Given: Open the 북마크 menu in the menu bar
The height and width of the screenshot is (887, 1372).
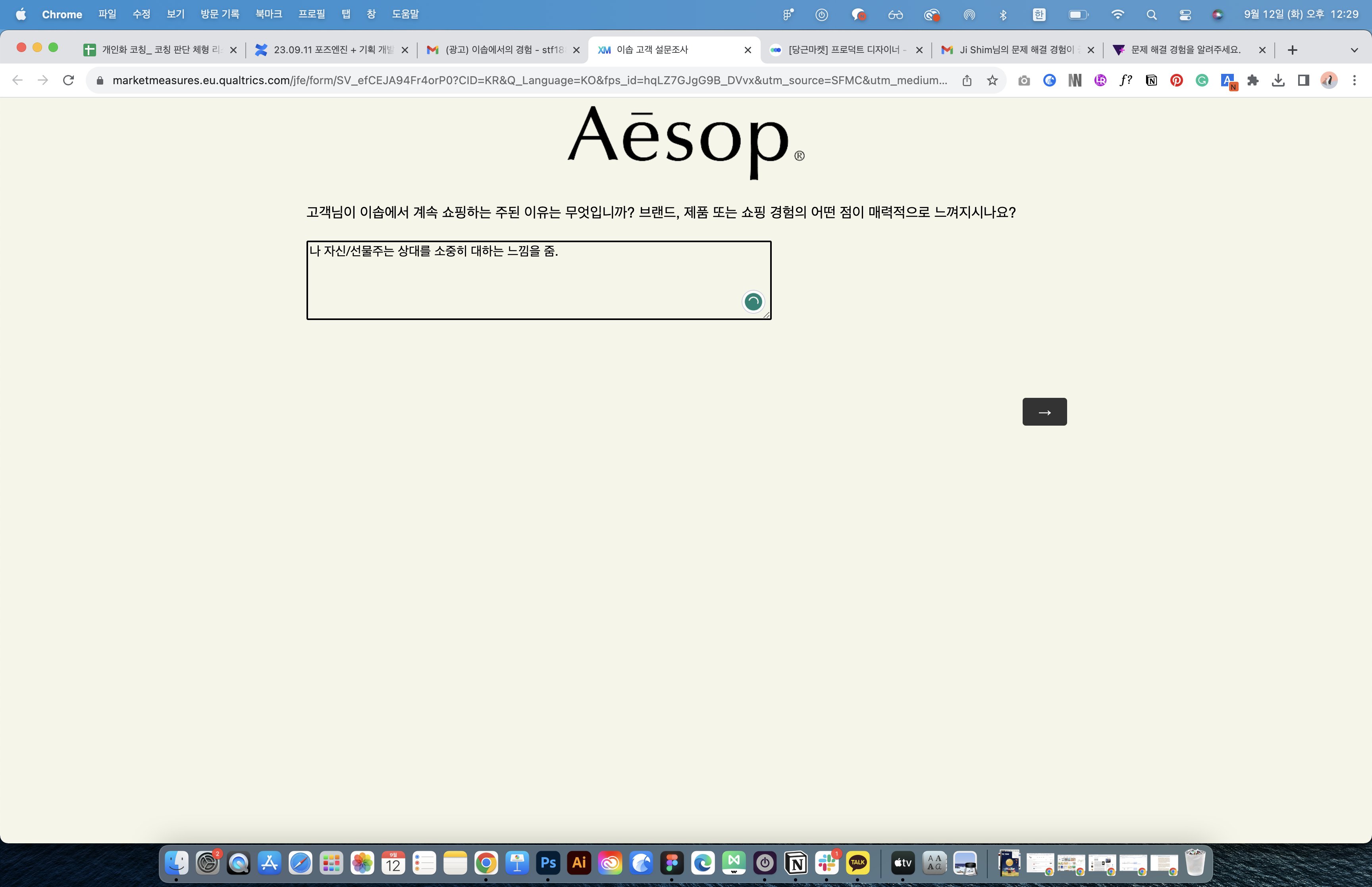Looking at the screenshot, I should click(268, 14).
